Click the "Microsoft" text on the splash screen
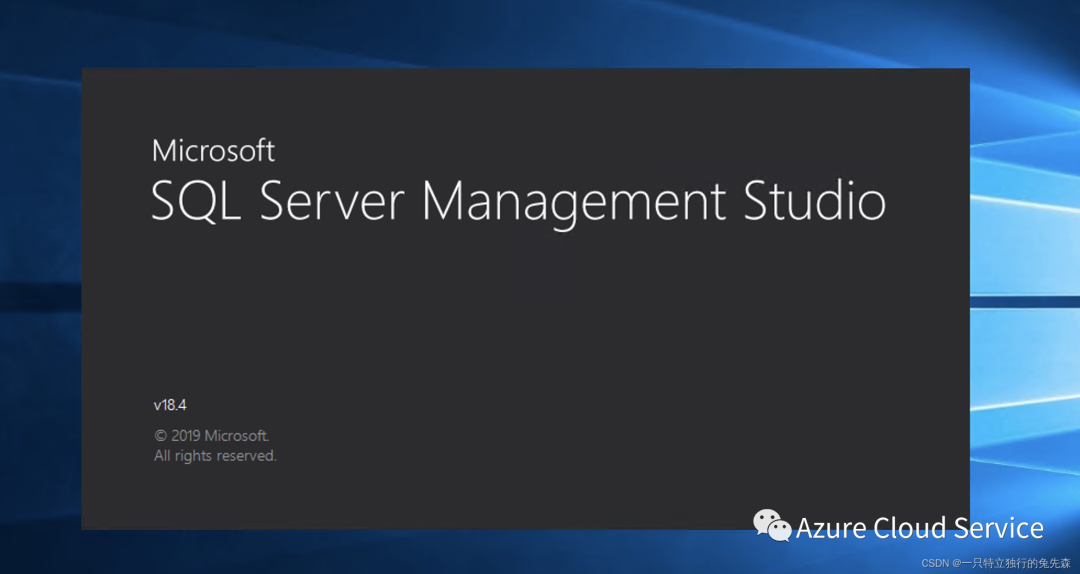 pyautogui.click(x=213, y=150)
